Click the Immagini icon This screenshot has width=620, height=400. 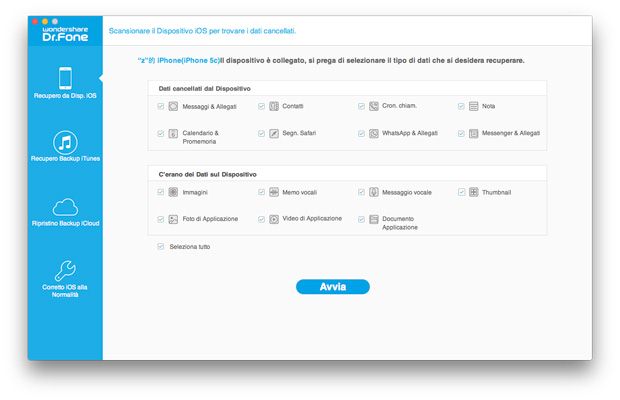click(x=173, y=191)
